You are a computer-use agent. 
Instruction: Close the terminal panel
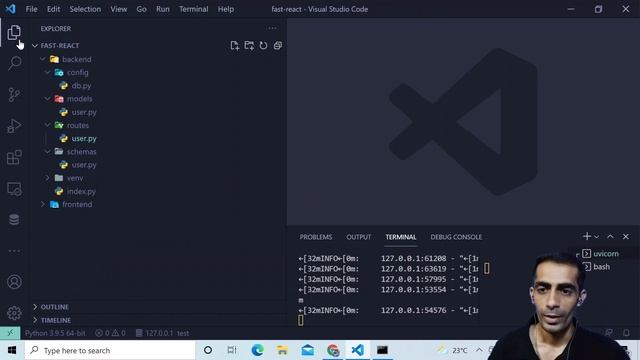point(626,236)
